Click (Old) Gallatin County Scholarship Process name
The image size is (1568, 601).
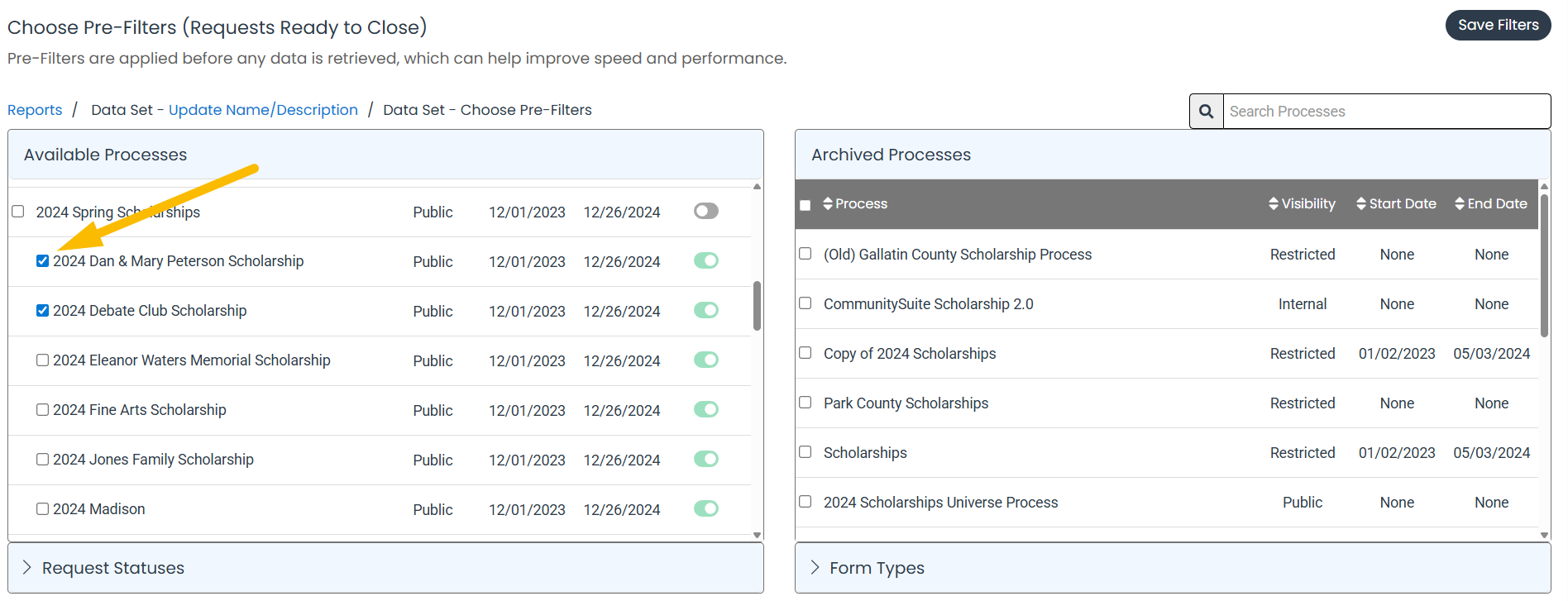coord(958,255)
